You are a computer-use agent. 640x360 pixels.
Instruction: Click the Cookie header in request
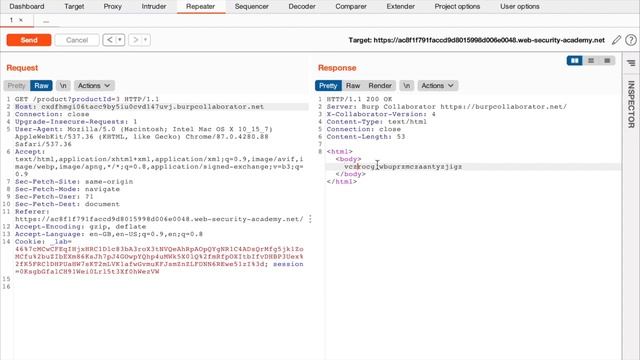click(x=159, y=257)
